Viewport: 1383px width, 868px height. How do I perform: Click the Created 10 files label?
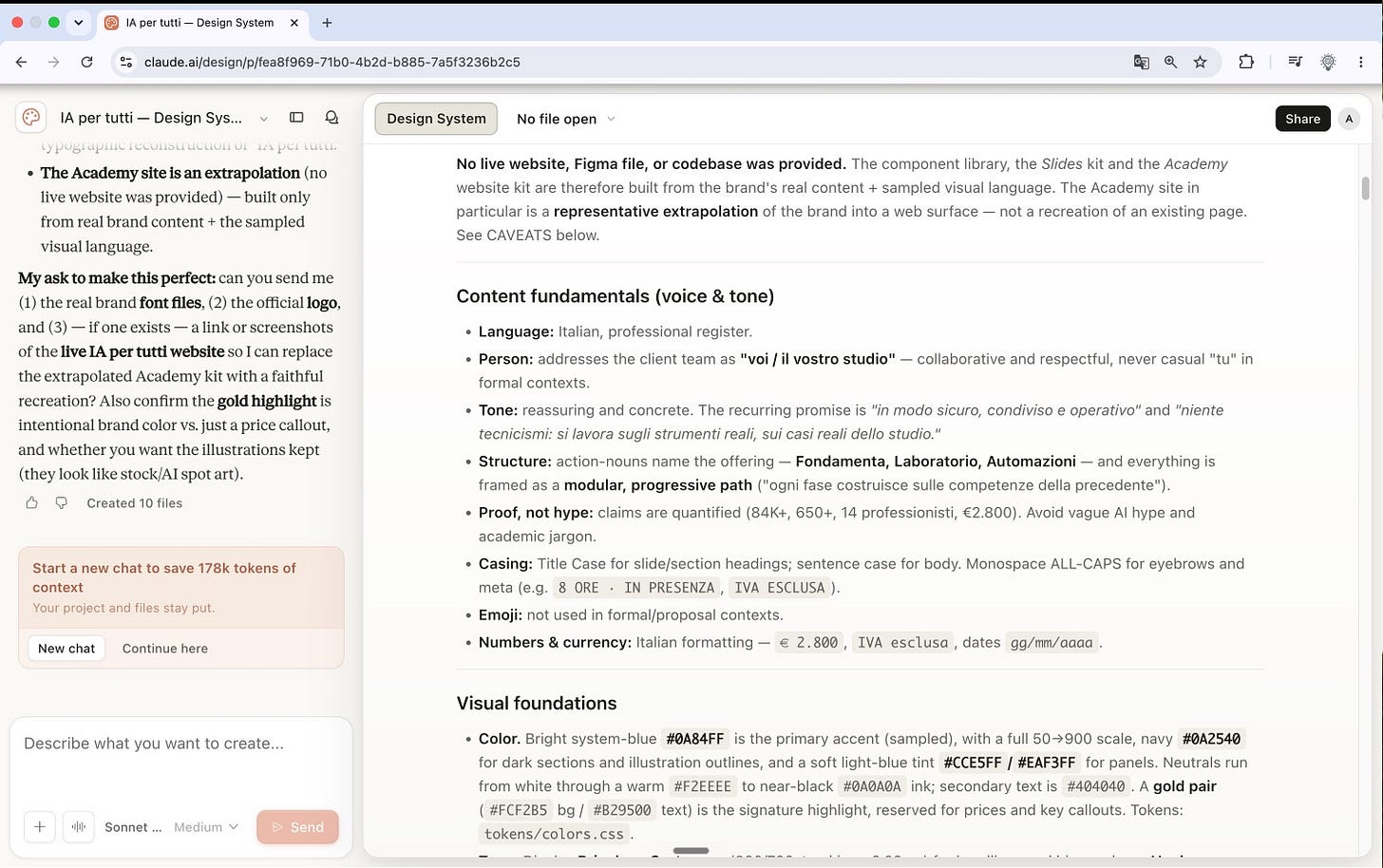coord(134,503)
